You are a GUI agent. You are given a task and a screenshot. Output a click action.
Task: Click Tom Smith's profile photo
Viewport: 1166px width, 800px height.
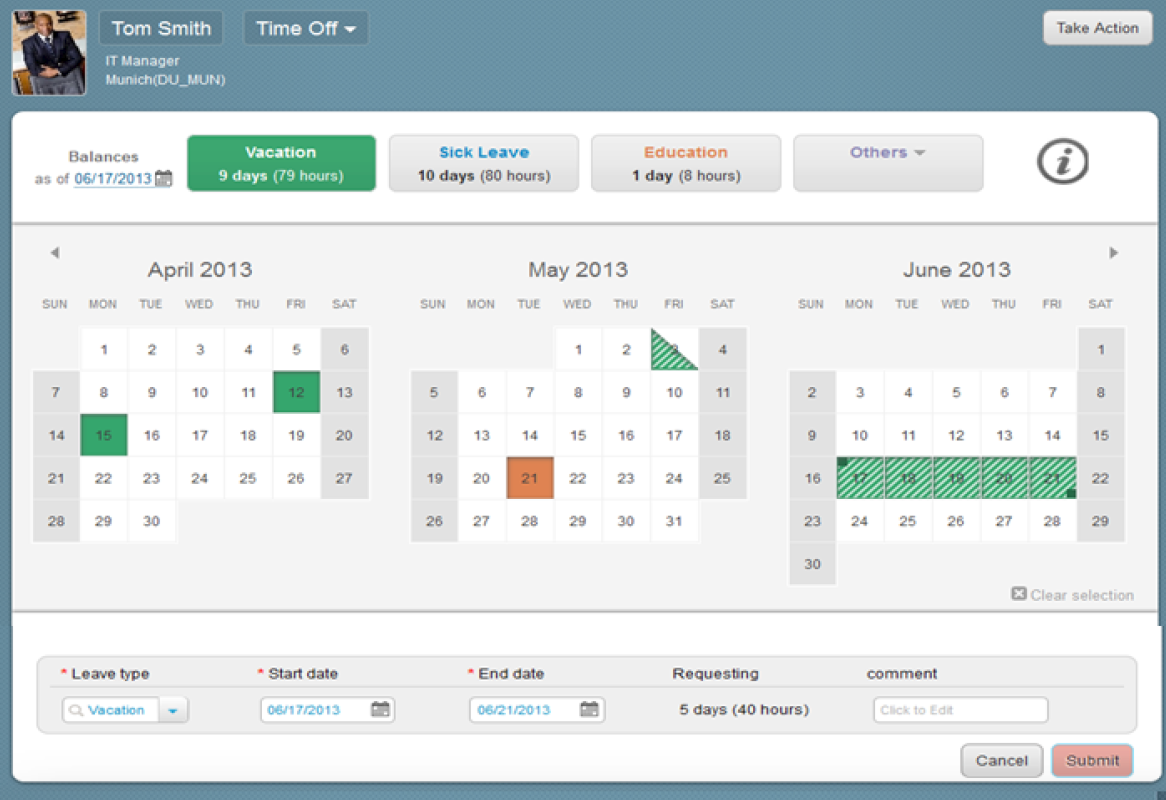49,53
